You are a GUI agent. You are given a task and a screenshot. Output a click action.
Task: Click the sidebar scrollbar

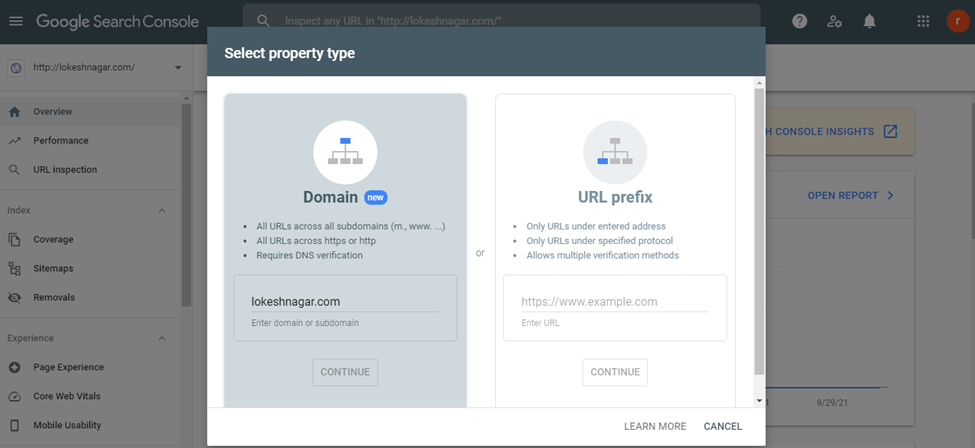(186, 205)
